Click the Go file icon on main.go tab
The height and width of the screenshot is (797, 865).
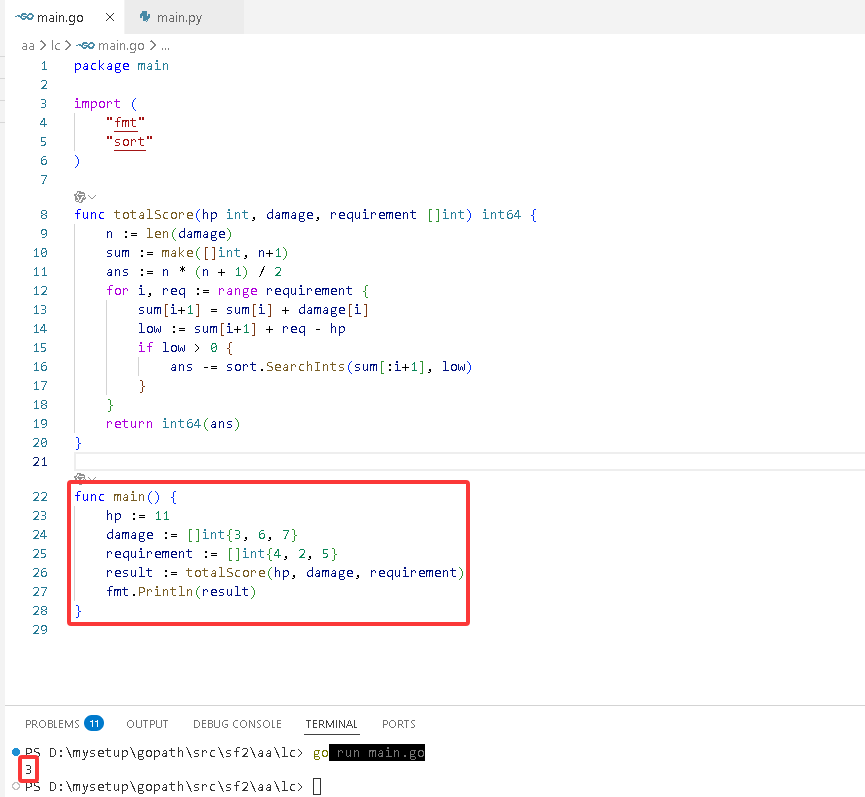tap(24, 17)
